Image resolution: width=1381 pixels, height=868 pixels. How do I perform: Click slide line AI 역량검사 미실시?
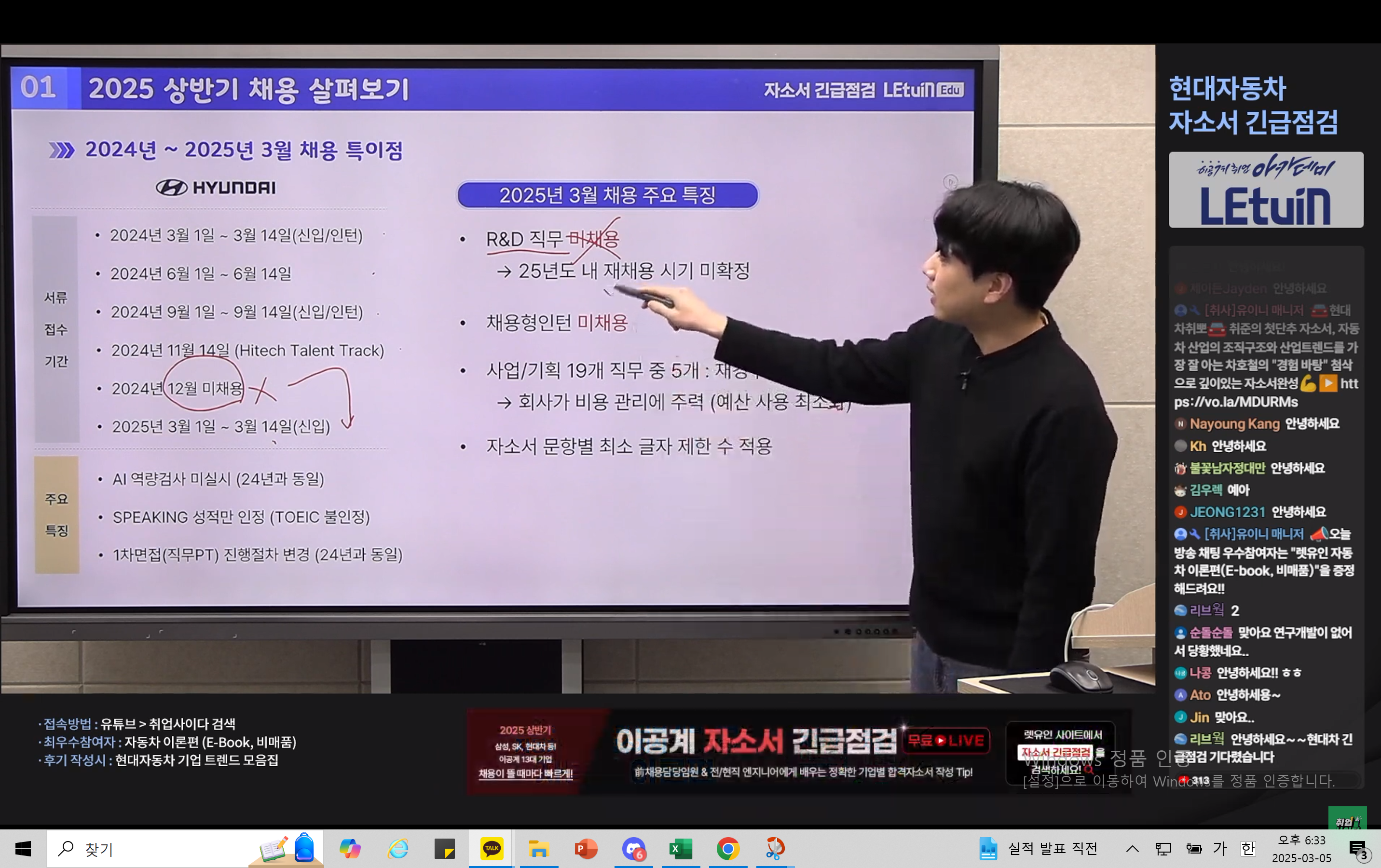click(x=218, y=479)
